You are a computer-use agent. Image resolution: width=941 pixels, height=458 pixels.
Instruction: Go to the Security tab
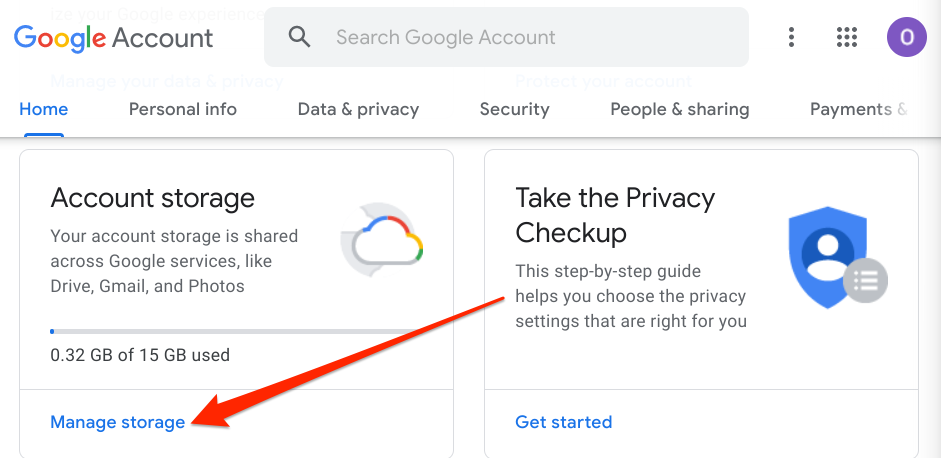[x=514, y=109]
